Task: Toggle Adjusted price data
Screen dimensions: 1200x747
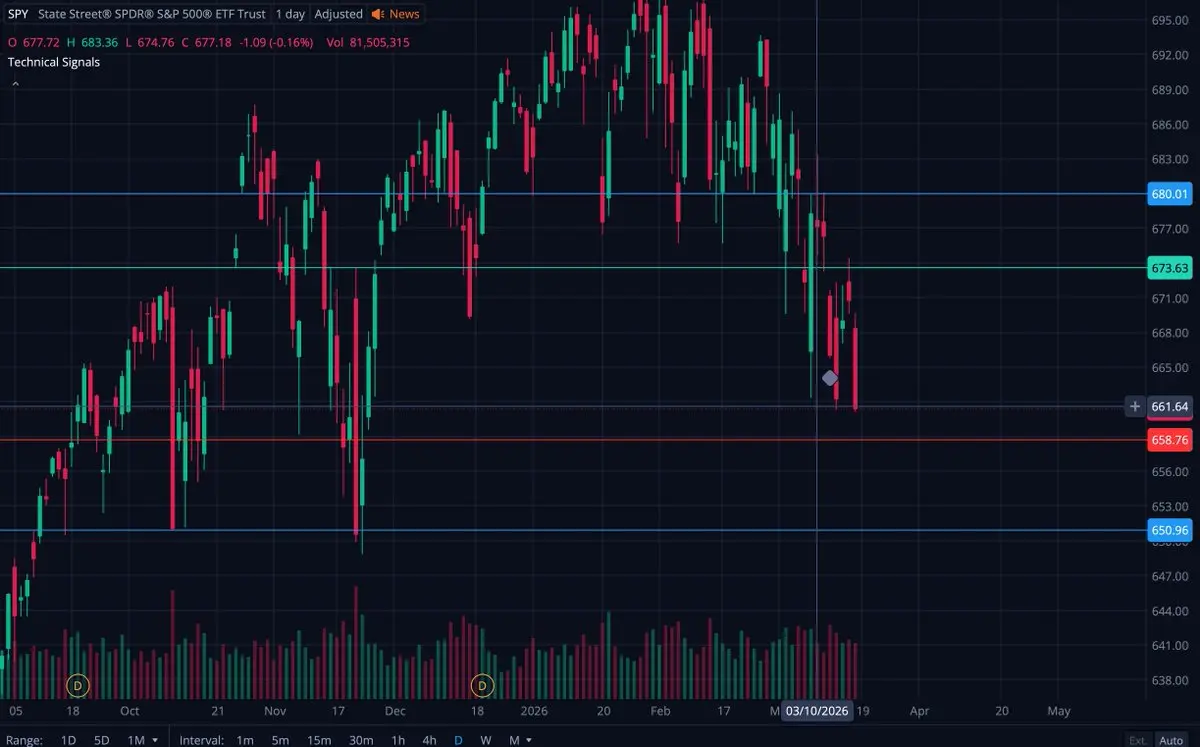Action: point(338,14)
